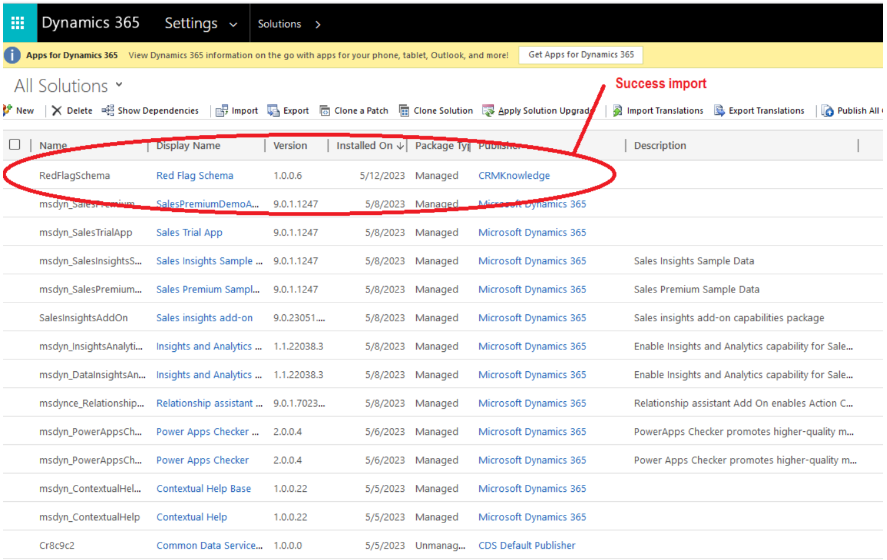The height and width of the screenshot is (560, 887).
Task: Click the Sales Insights Sample Data description
Action: tap(694, 261)
